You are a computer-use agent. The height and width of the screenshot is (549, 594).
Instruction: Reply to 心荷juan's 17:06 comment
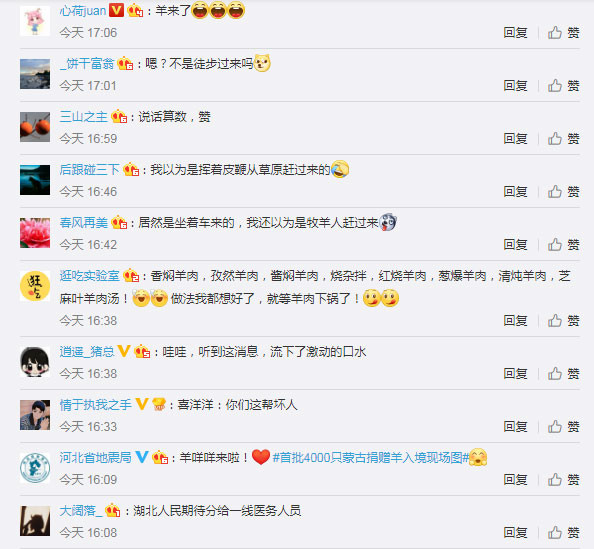[515, 33]
